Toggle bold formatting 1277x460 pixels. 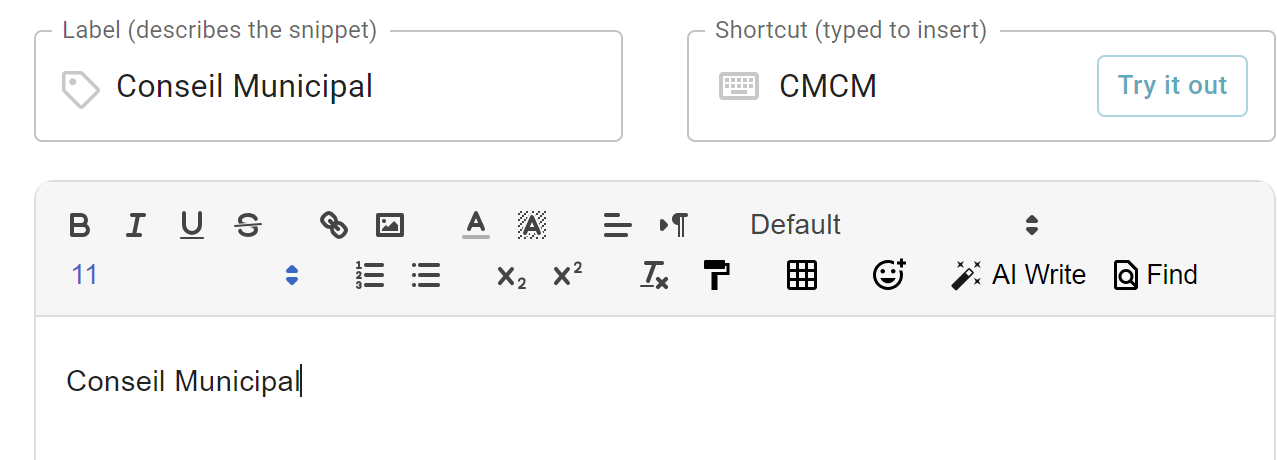80,225
